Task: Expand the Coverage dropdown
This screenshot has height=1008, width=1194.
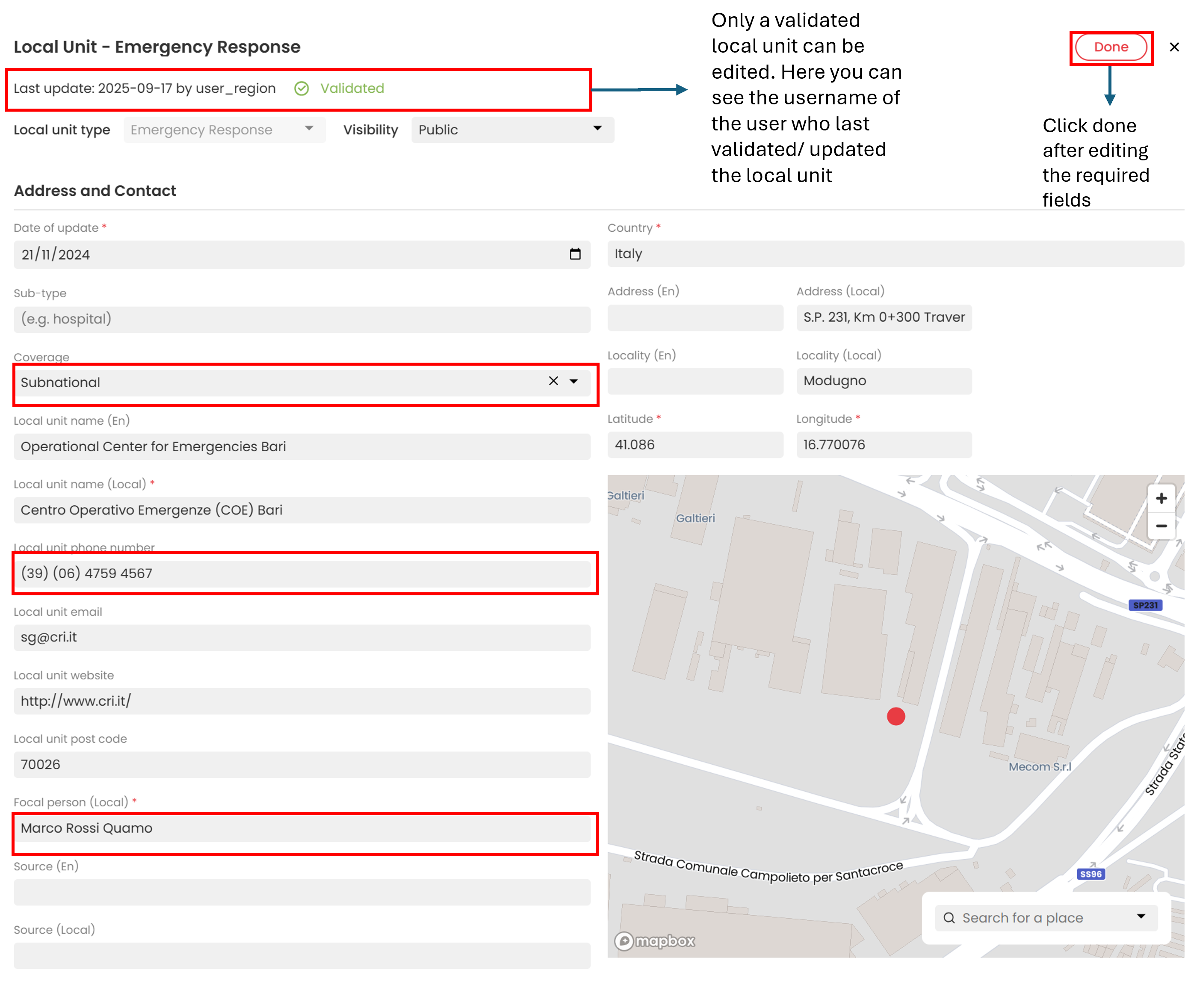Action: (573, 381)
